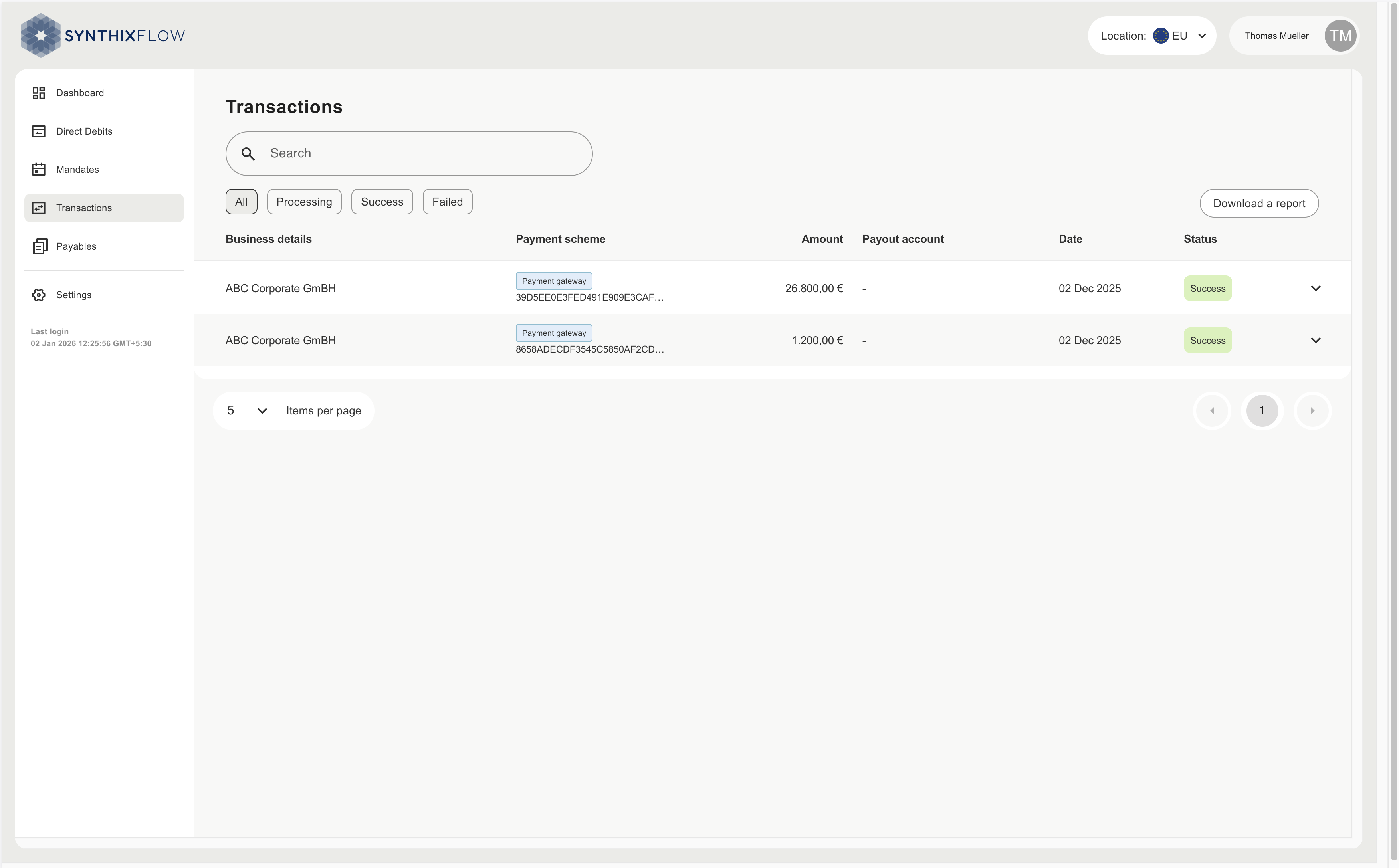This screenshot has width=1399, height=868.
Task: Filter transactions by Processing
Action: pyautogui.click(x=304, y=202)
